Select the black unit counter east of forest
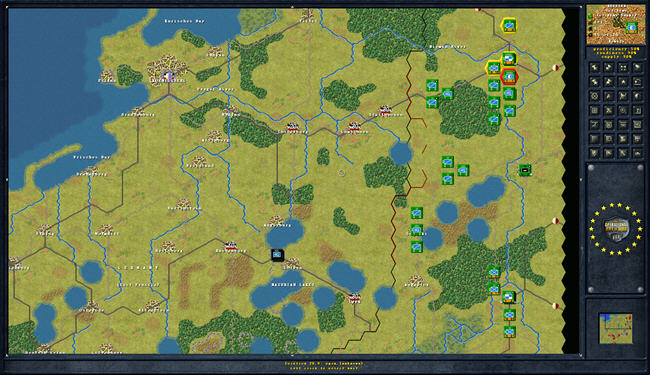This screenshot has width=650, height=375. coord(525,170)
